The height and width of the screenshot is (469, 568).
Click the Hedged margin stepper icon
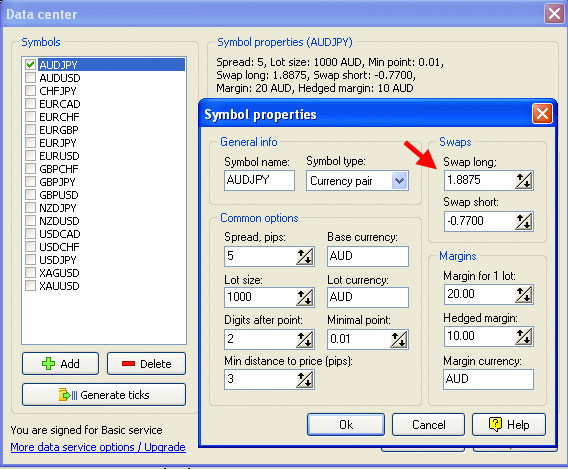tap(524, 336)
